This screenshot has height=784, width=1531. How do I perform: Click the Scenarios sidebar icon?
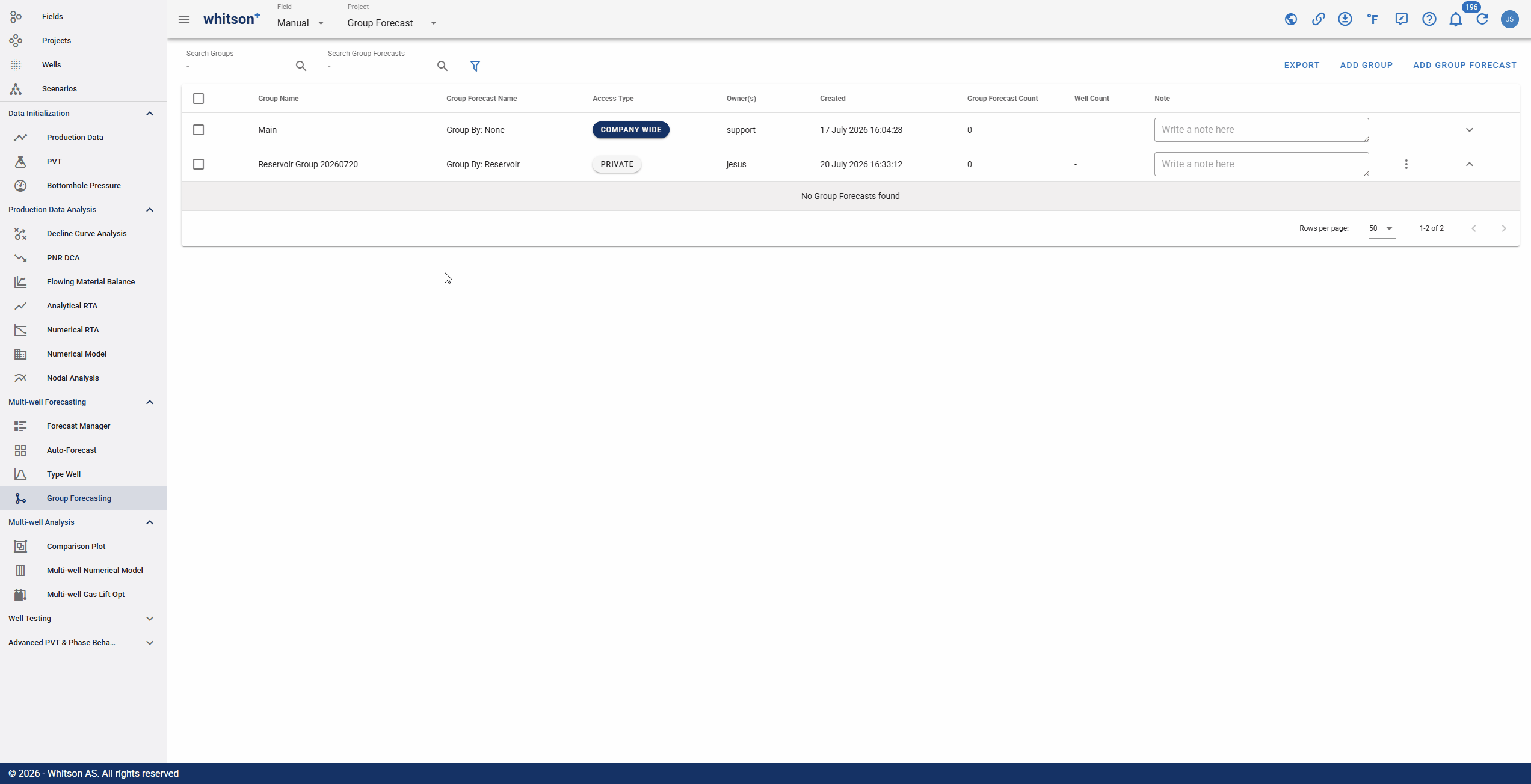pos(16,89)
